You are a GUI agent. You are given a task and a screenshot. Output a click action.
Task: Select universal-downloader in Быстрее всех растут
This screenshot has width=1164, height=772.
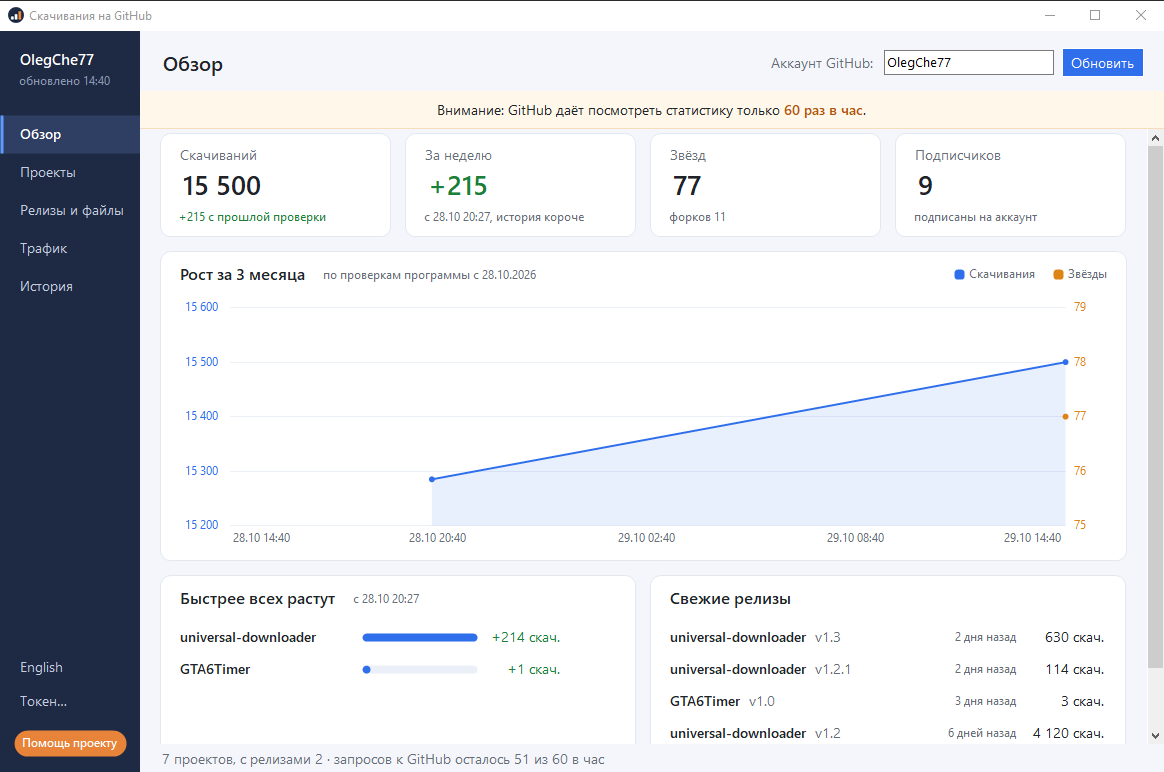[x=248, y=638]
